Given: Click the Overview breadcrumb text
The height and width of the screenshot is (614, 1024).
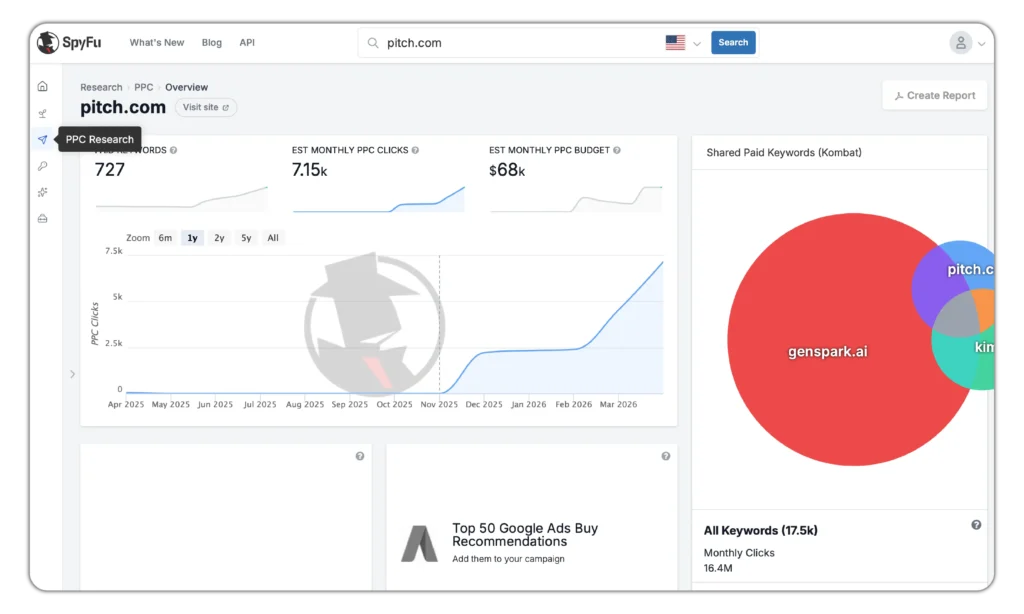Looking at the screenshot, I should [186, 87].
